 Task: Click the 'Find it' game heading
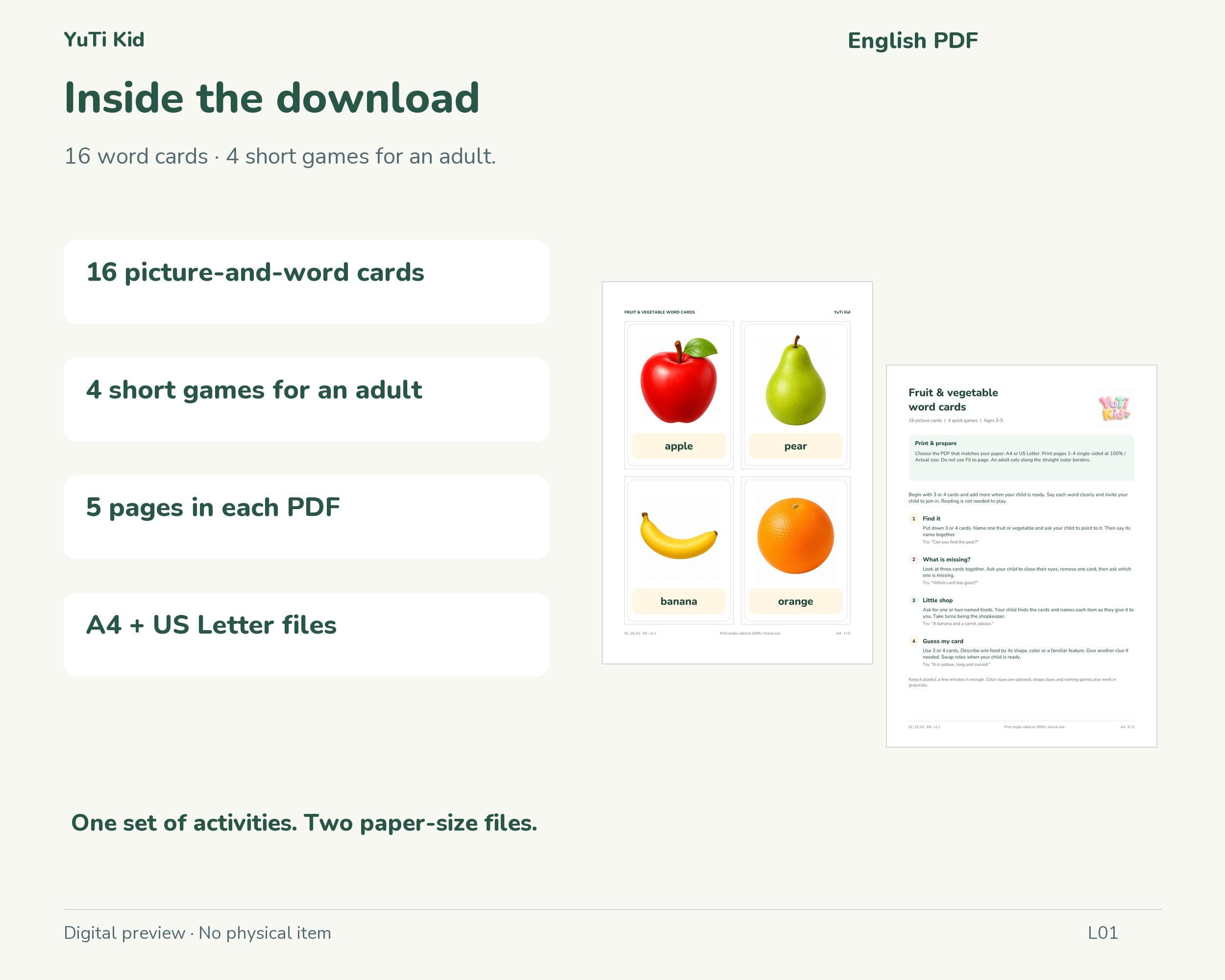pyautogui.click(x=931, y=519)
